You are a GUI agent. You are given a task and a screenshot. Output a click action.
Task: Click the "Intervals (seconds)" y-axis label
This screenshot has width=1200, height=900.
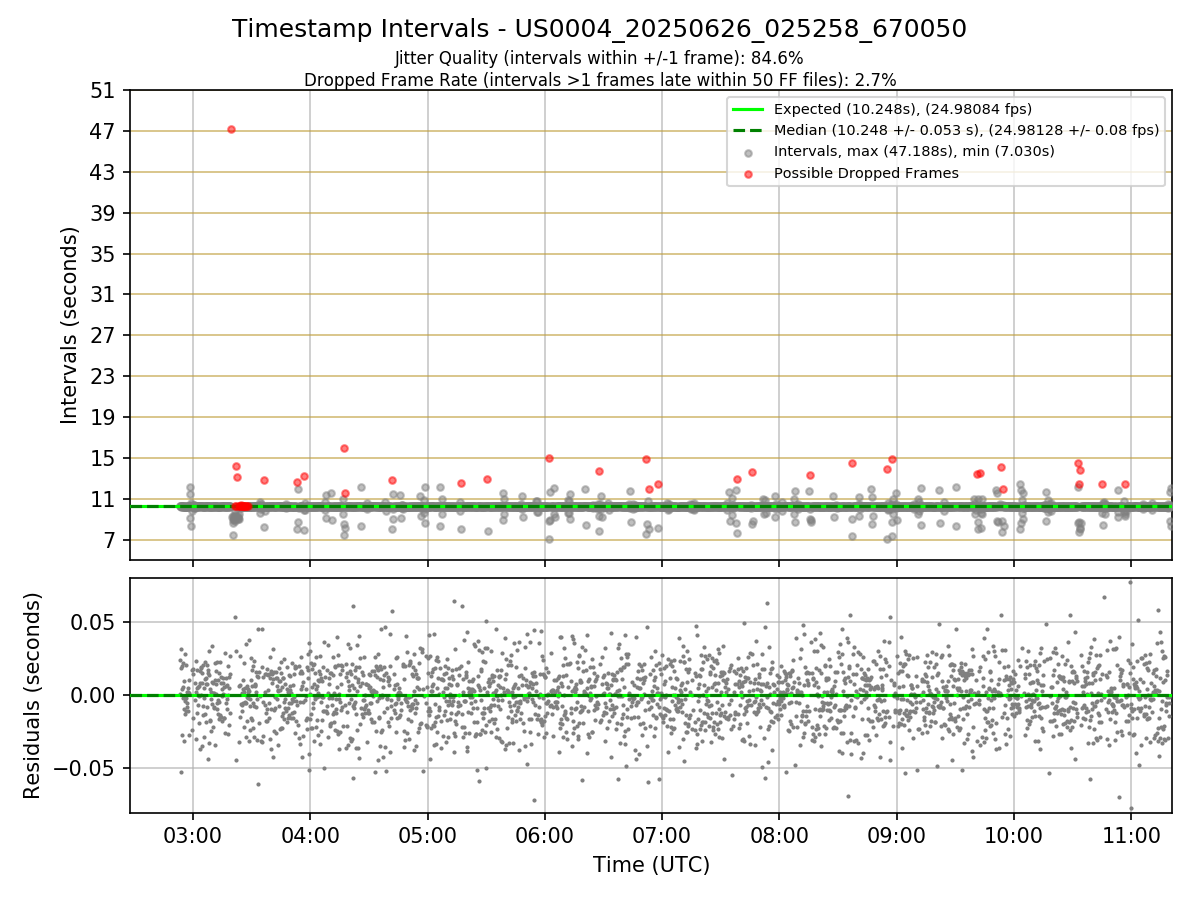(69, 325)
